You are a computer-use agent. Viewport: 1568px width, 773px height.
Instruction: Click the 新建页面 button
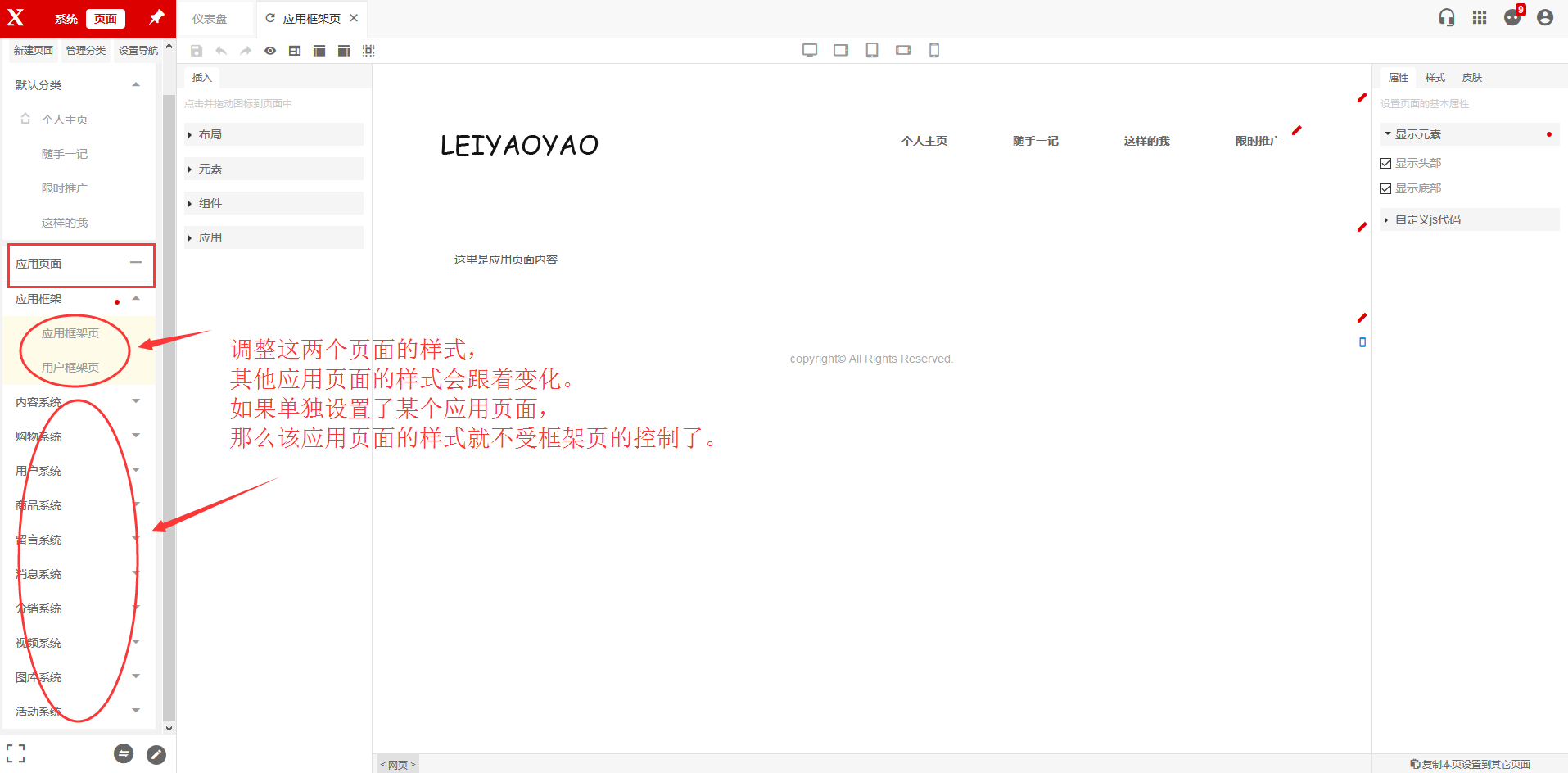[34, 51]
